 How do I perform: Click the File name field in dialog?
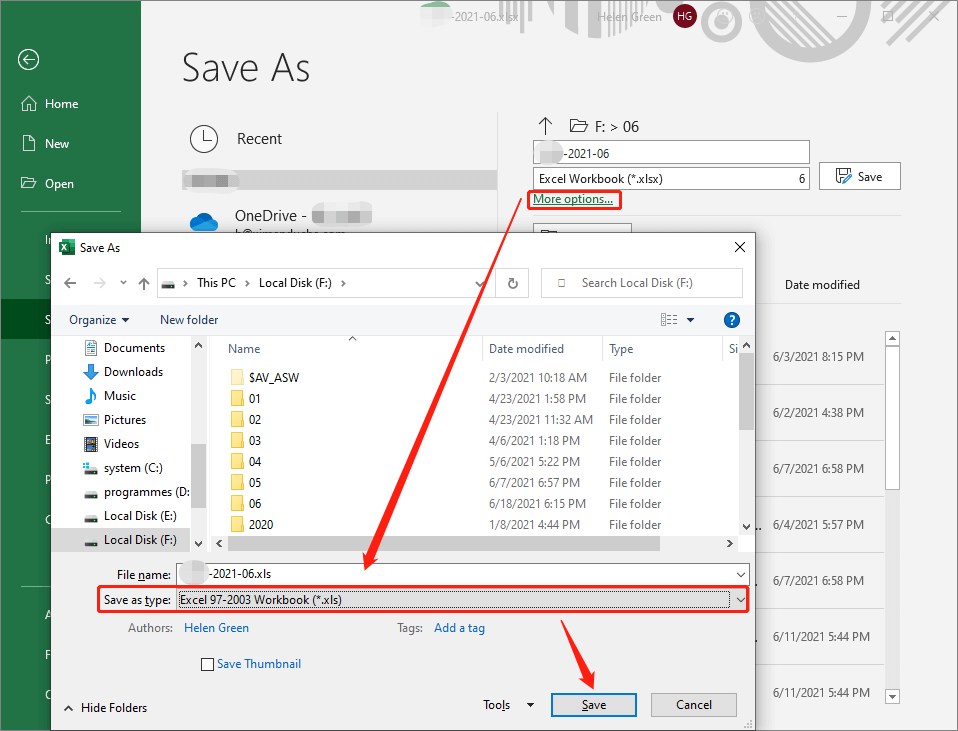(463, 574)
